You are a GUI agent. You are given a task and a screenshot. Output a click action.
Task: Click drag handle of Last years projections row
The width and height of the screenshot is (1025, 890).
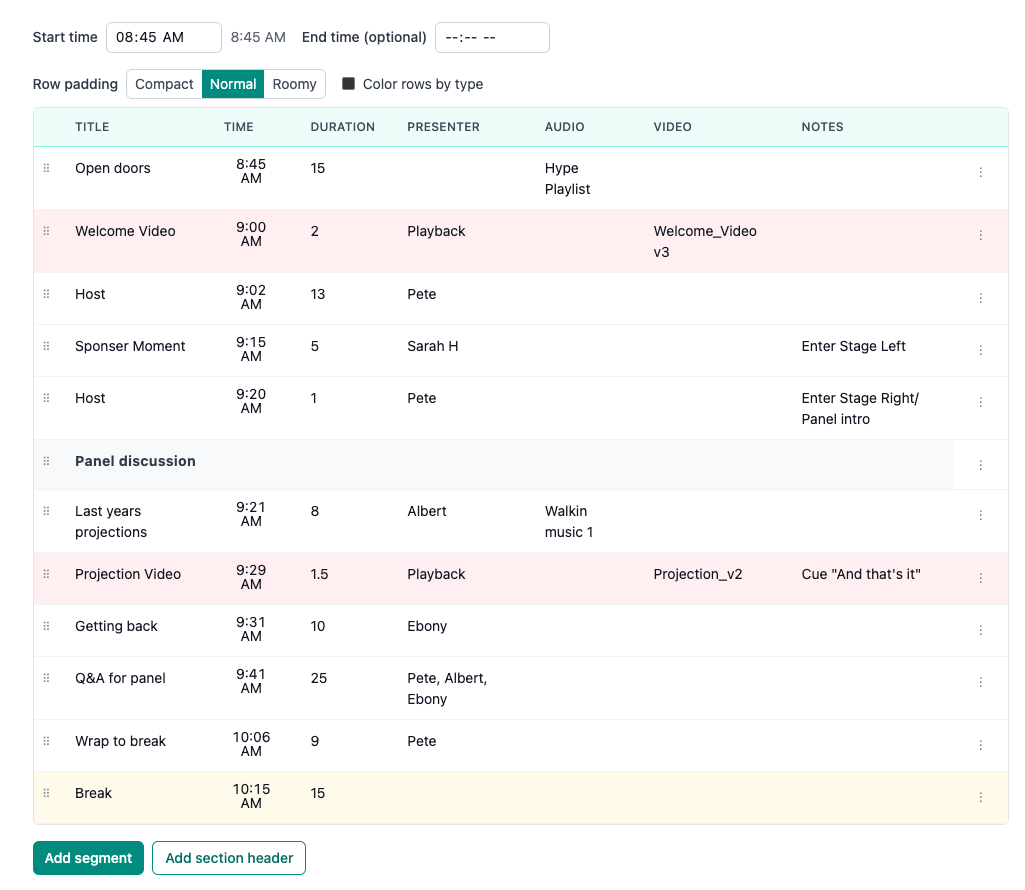[46, 511]
